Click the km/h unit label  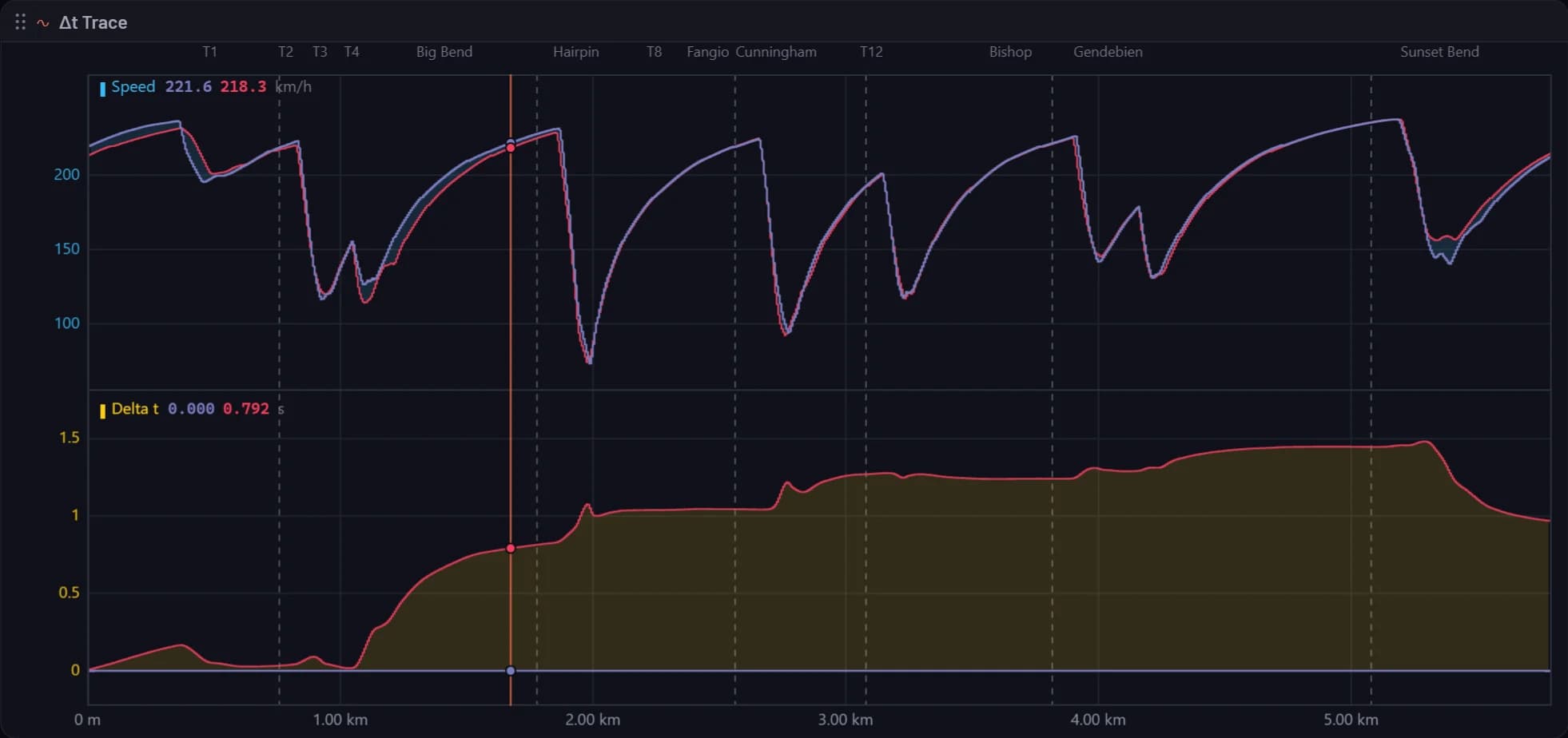pyautogui.click(x=293, y=87)
